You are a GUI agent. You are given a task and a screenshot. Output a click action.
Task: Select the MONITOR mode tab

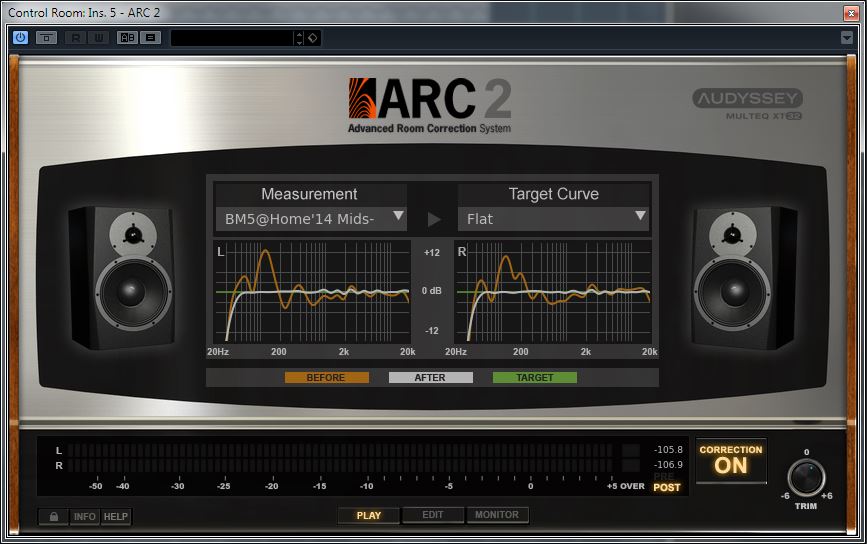tap(497, 515)
